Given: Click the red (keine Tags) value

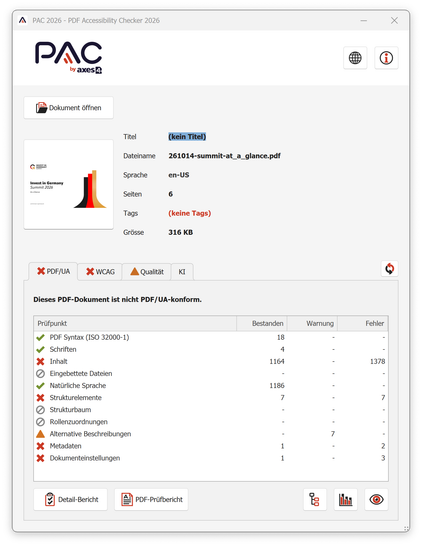Looking at the screenshot, I should pyautogui.click(x=190, y=213).
